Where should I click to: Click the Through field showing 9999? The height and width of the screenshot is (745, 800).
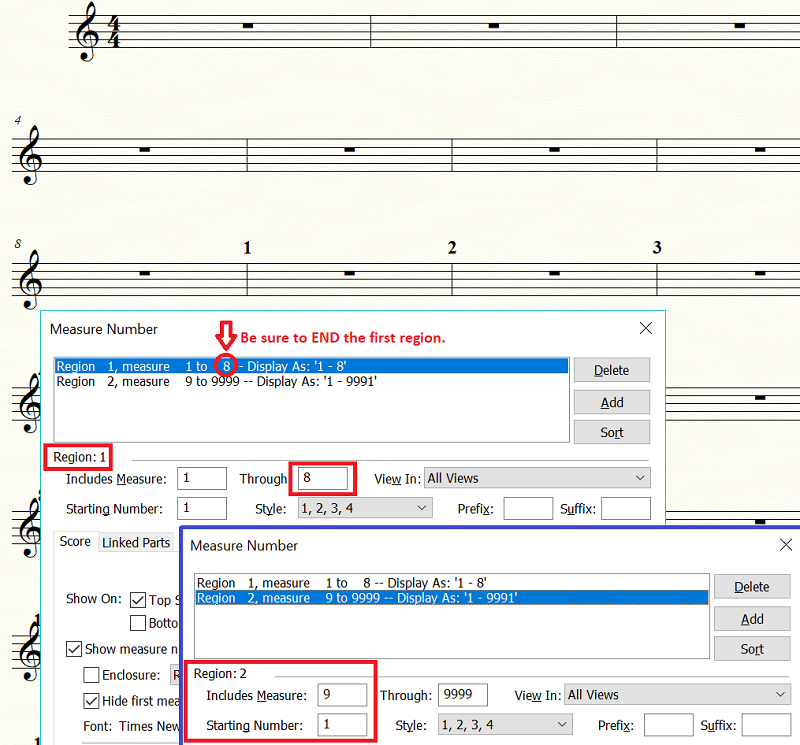click(461, 695)
